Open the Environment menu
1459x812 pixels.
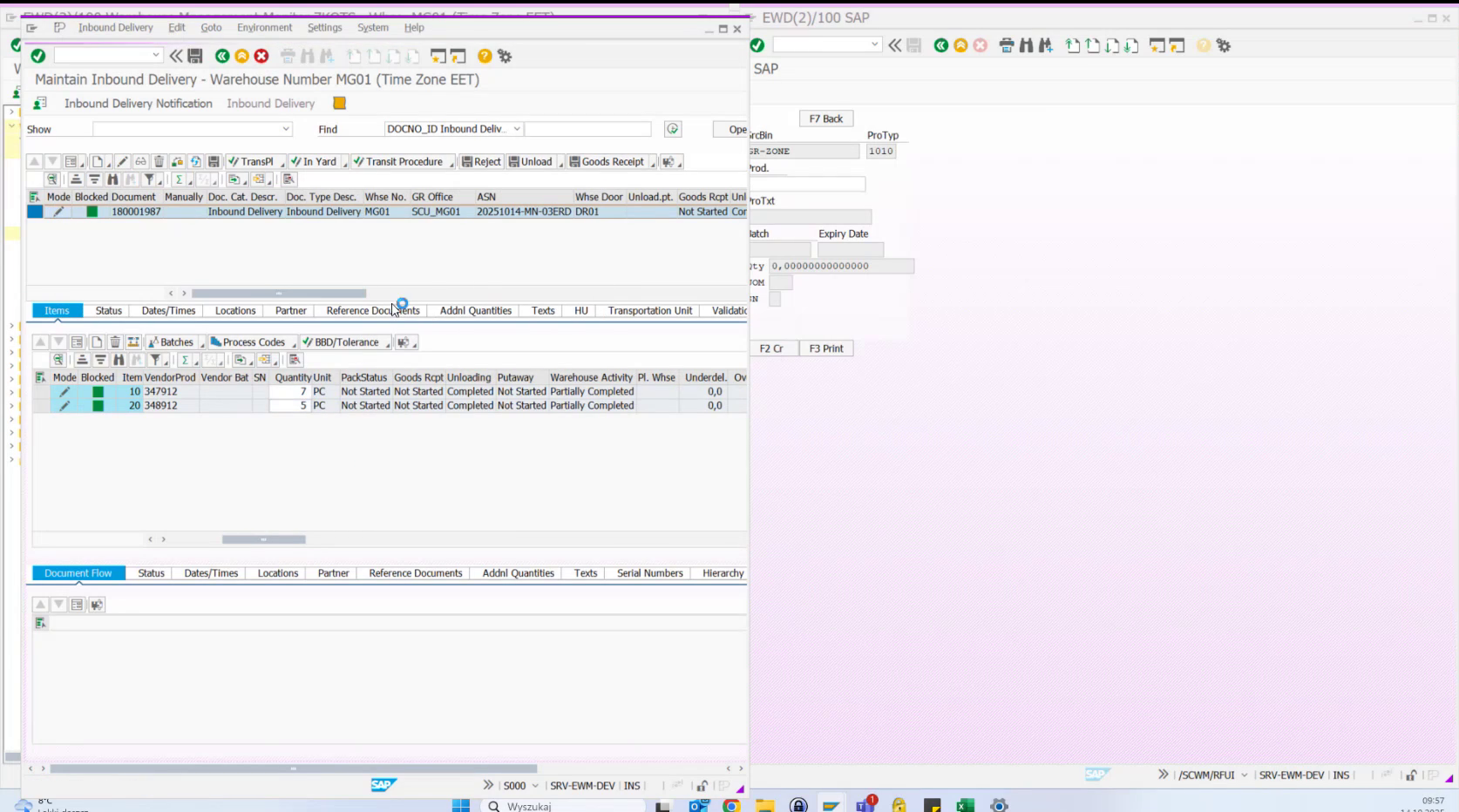pyautogui.click(x=265, y=27)
